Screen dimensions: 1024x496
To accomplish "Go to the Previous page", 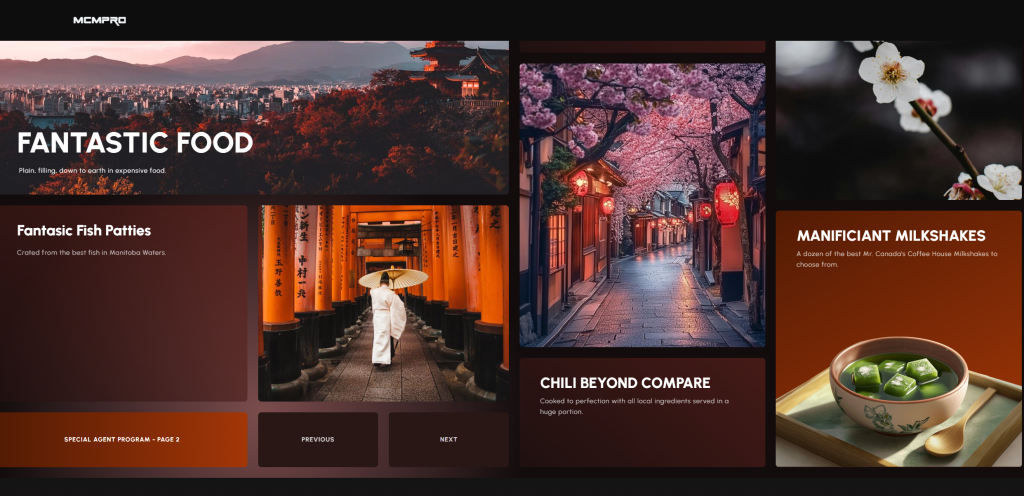I will tap(318, 439).
